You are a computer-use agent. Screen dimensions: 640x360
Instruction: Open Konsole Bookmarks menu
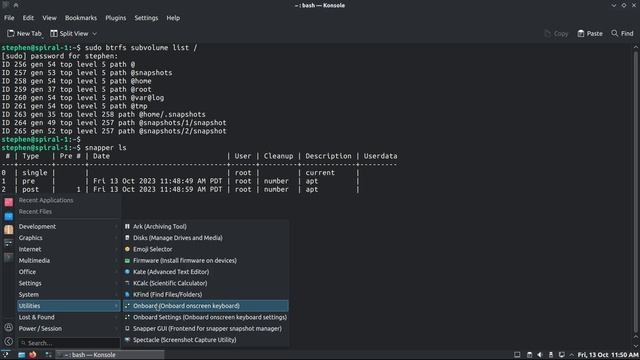pyautogui.click(x=81, y=18)
